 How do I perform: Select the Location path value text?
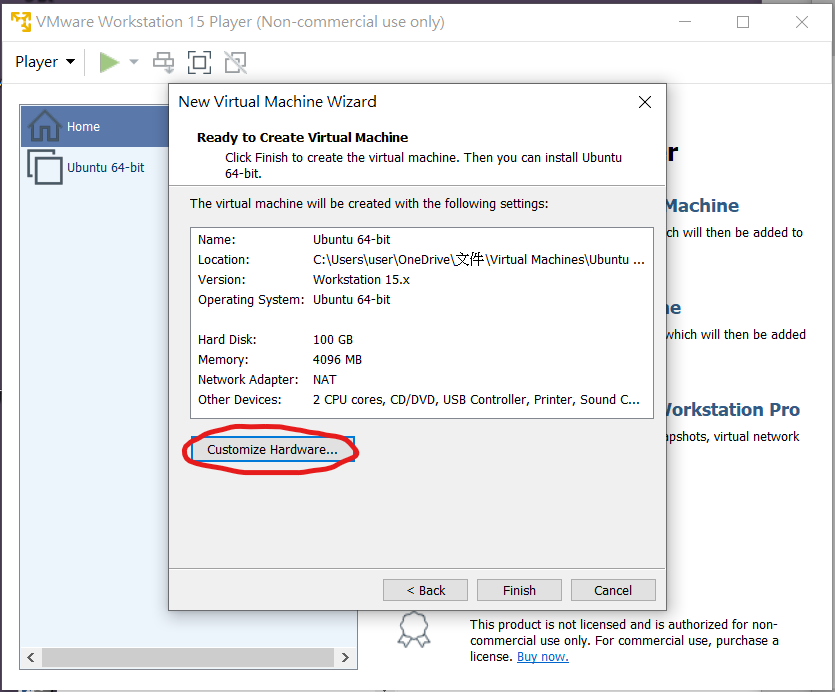click(479, 259)
